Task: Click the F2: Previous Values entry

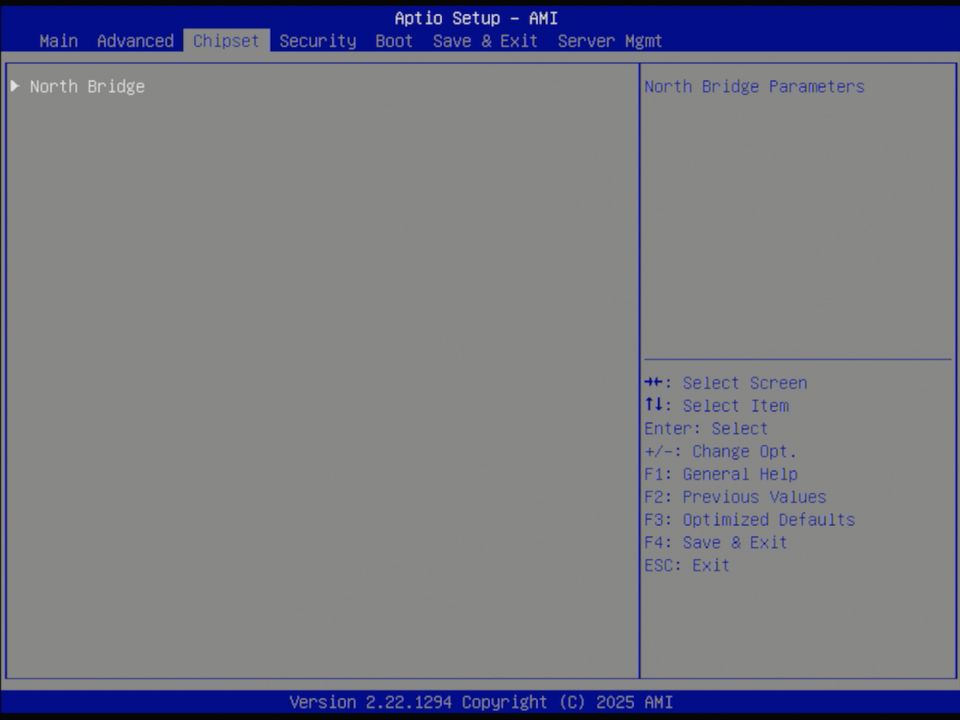Action: pyautogui.click(x=735, y=496)
